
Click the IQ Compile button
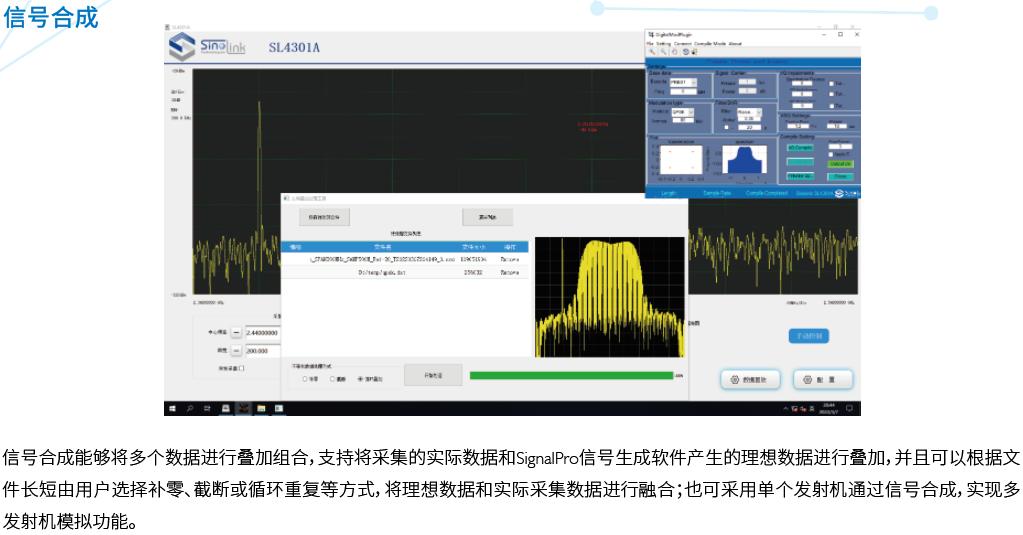[x=800, y=147]
